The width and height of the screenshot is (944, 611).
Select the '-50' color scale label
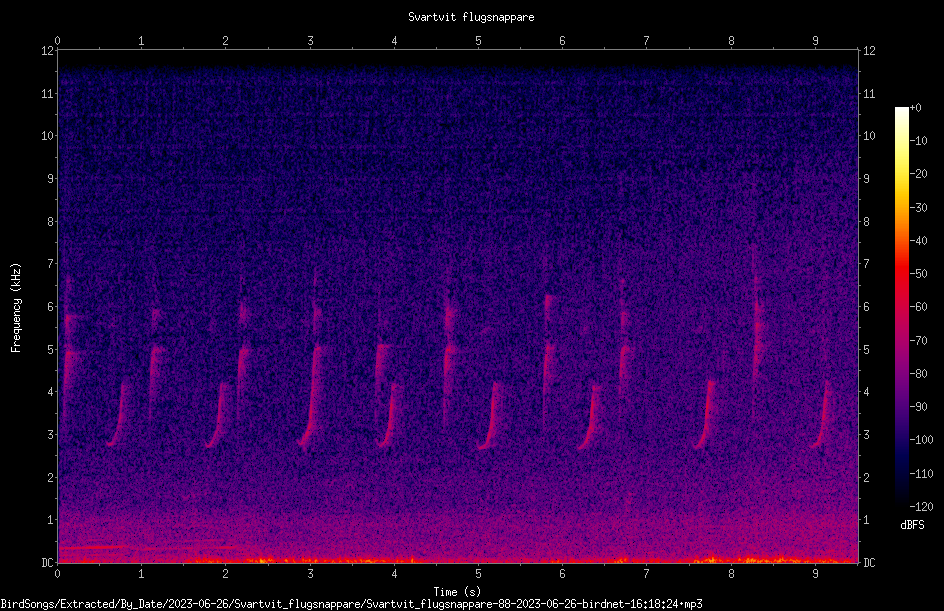coord(919,274)
